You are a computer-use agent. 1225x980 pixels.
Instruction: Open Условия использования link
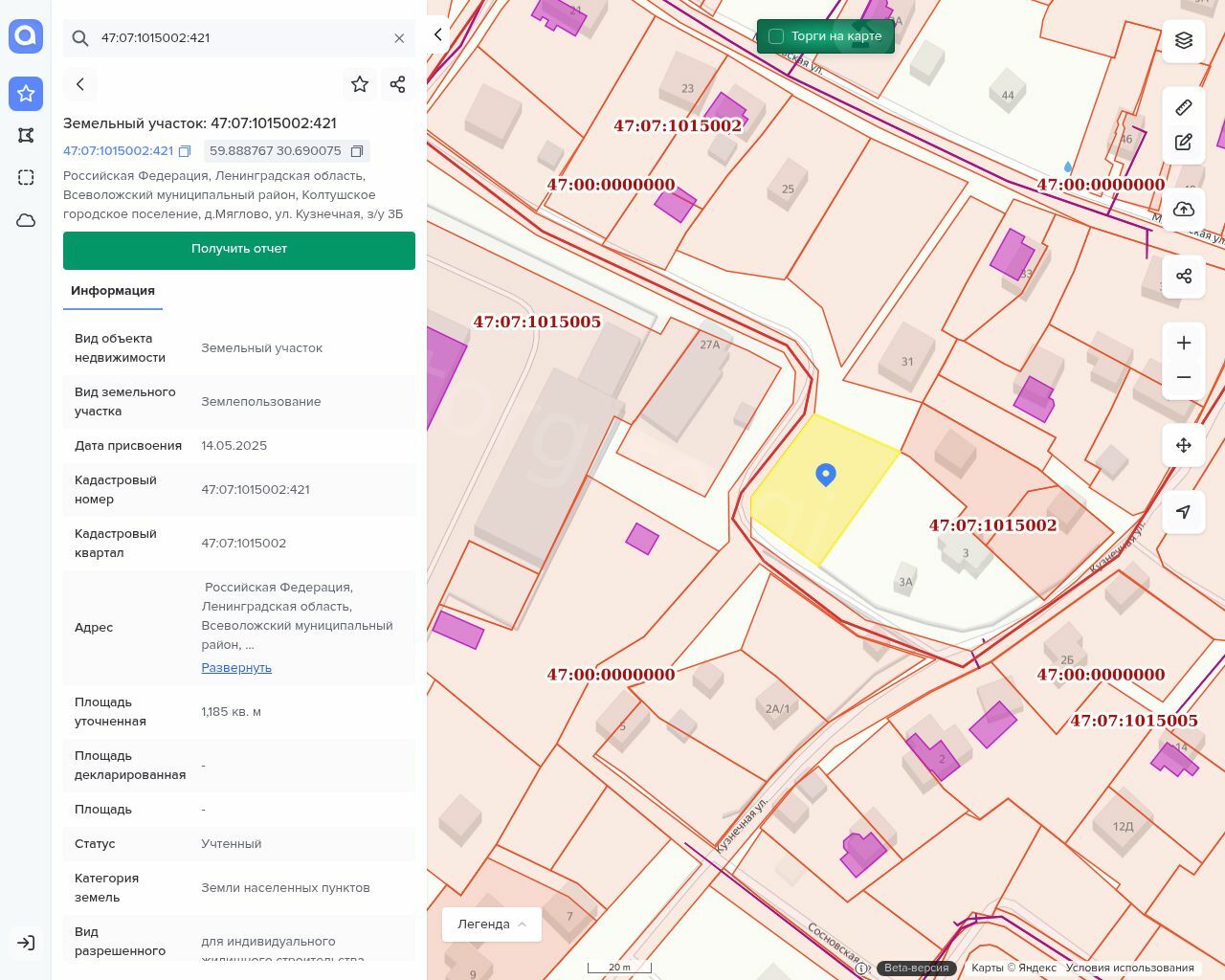(x=1129, y=968)
